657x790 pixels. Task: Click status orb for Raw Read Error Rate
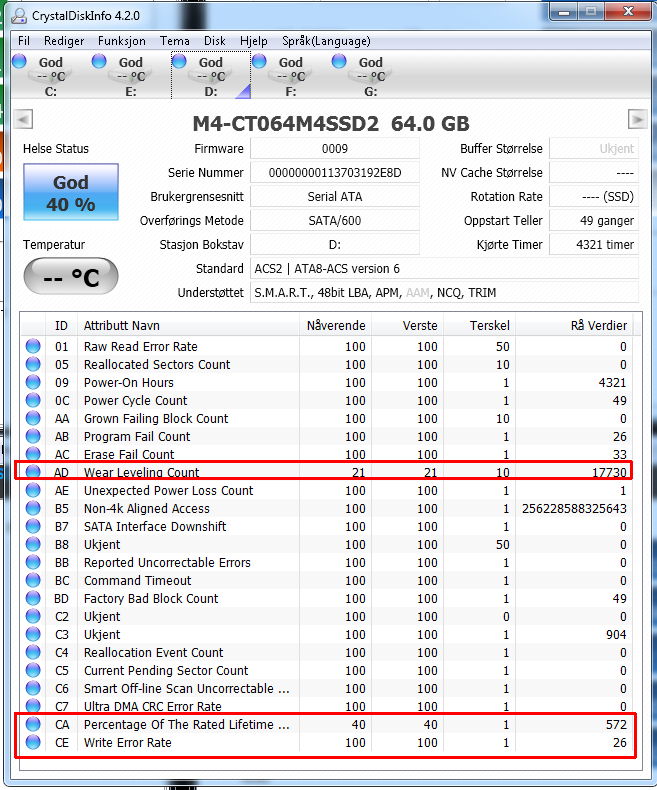click(x=33, y=346)
